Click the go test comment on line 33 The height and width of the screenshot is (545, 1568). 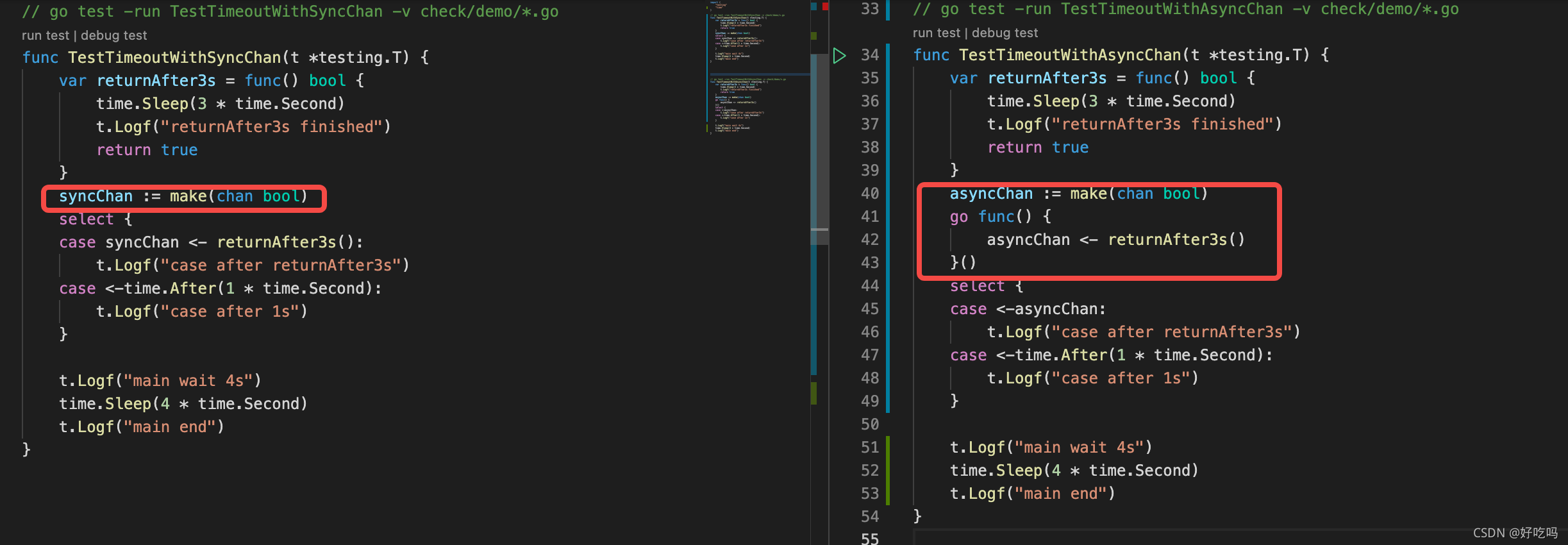tap(1186, 9)
